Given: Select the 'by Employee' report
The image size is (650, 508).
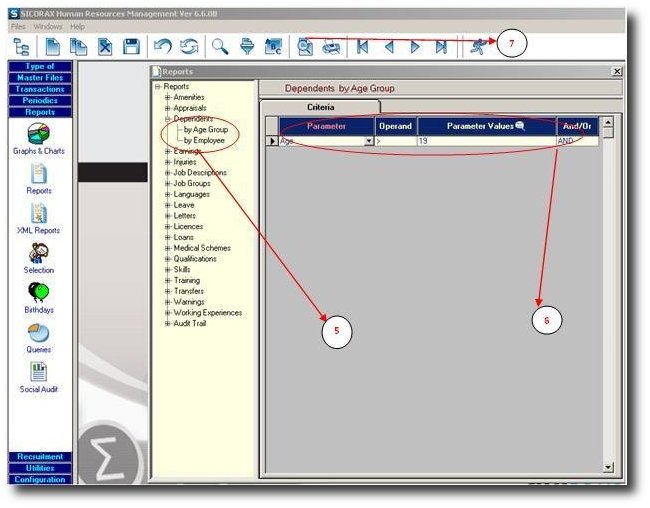Looking at the screenshot, I should (x=204, y=141).
